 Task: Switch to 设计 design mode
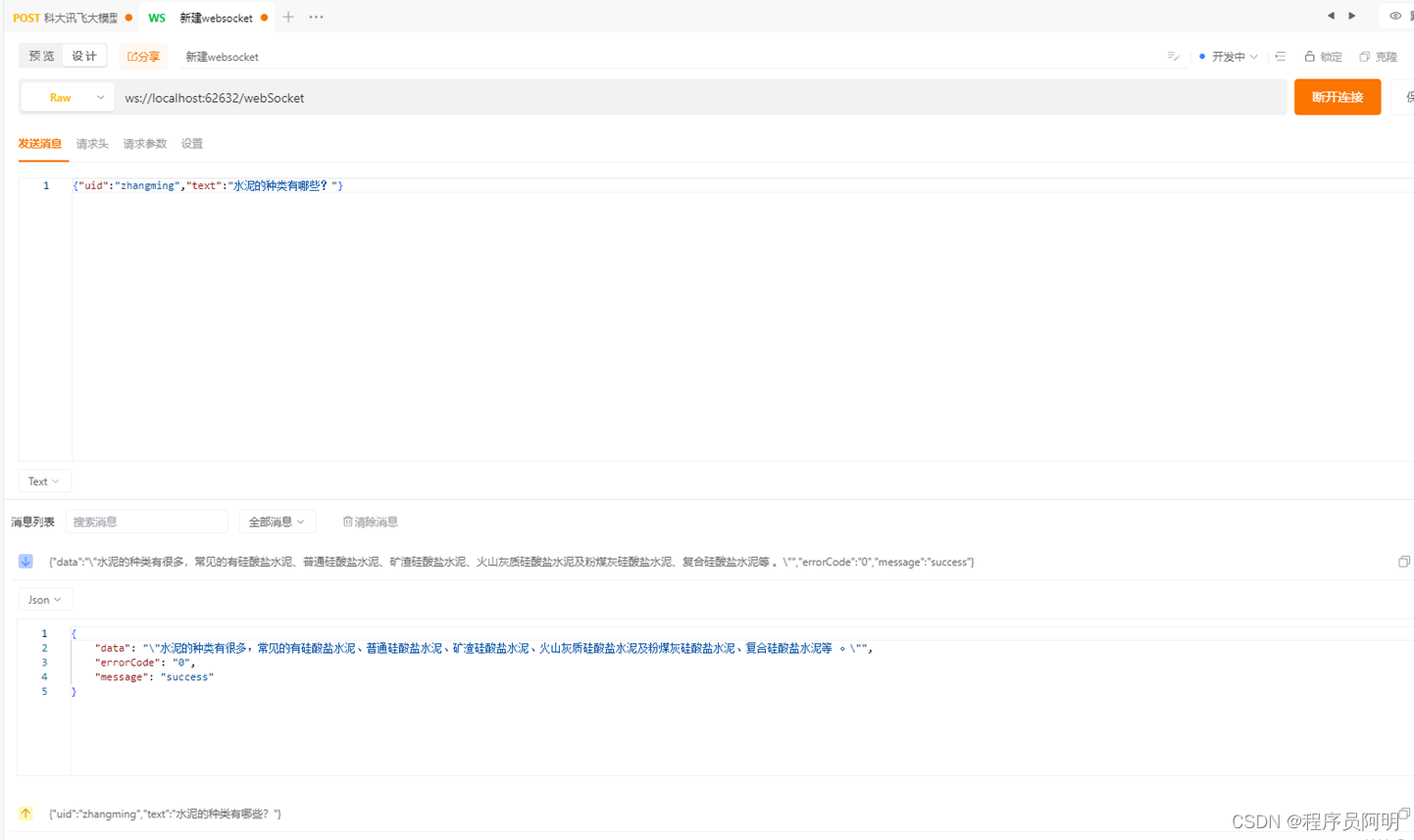pos(84,56)
